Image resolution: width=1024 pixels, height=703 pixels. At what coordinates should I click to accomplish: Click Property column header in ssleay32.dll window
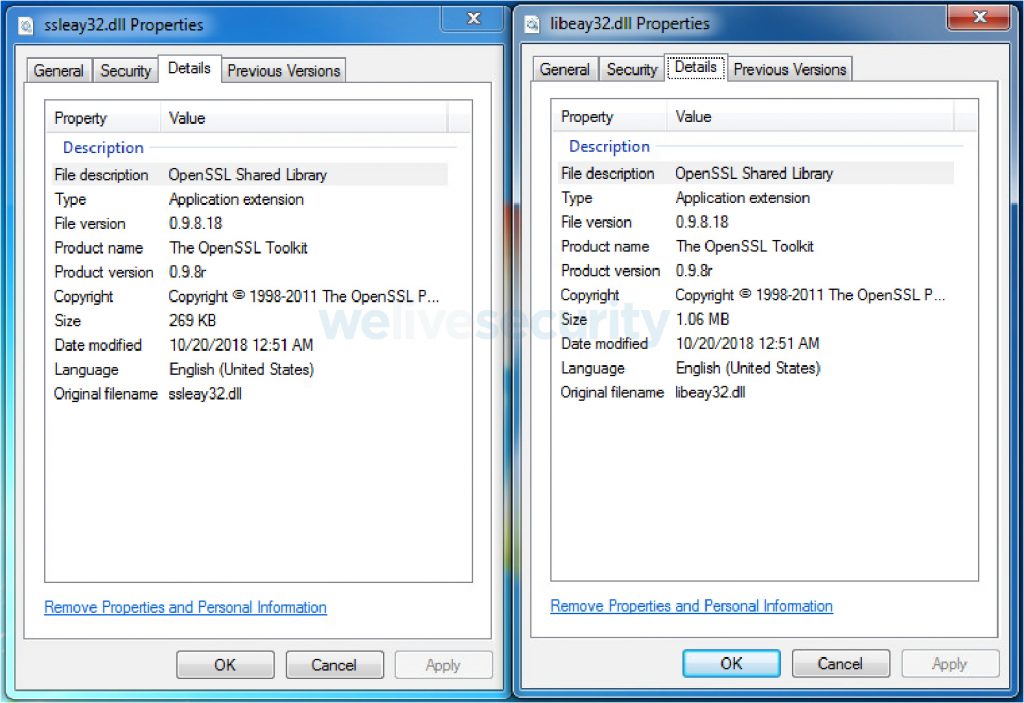click(x=103, y=118)
